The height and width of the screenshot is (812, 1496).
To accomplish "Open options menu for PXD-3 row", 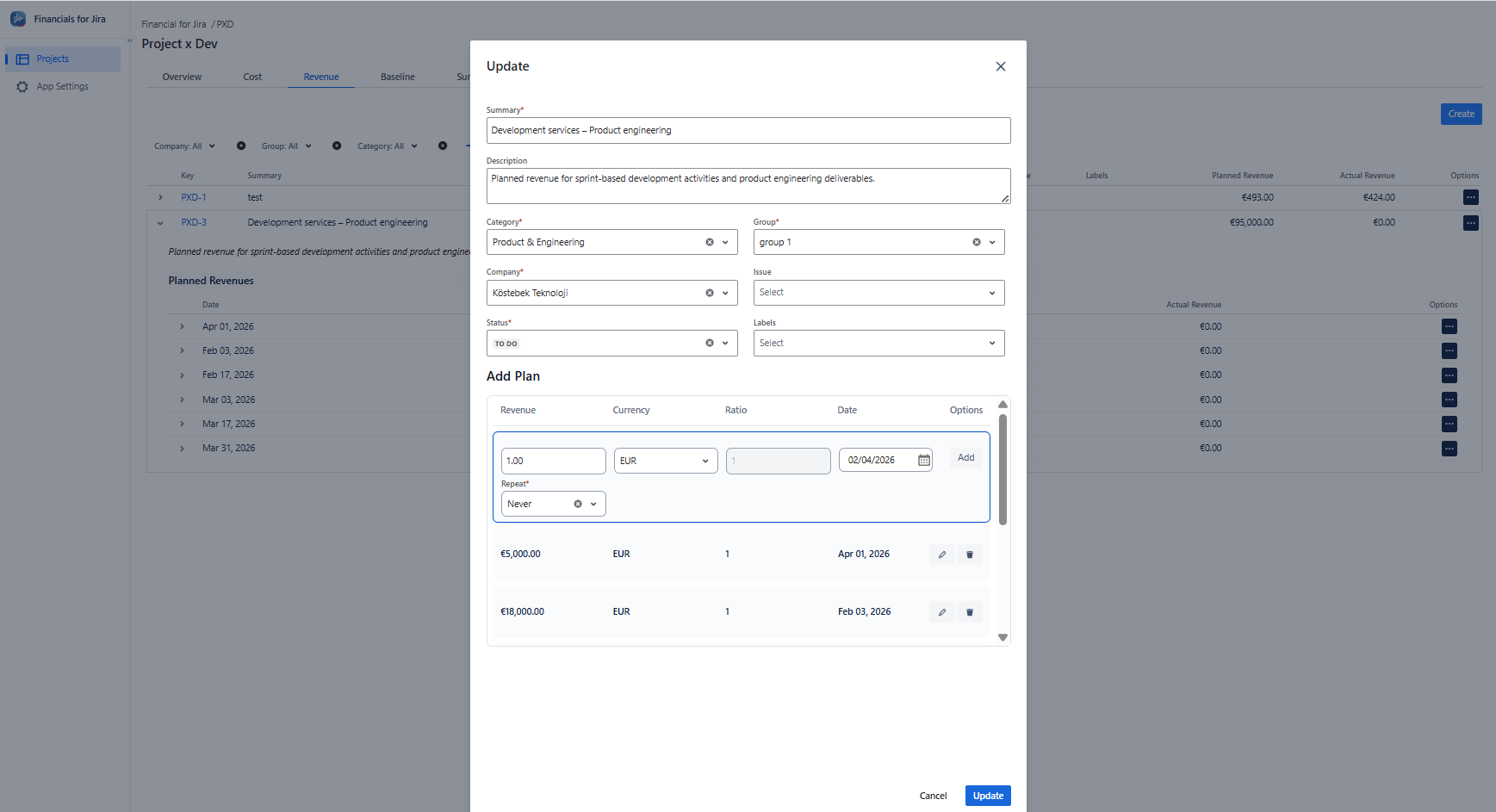I will [x=1470, y=223].
